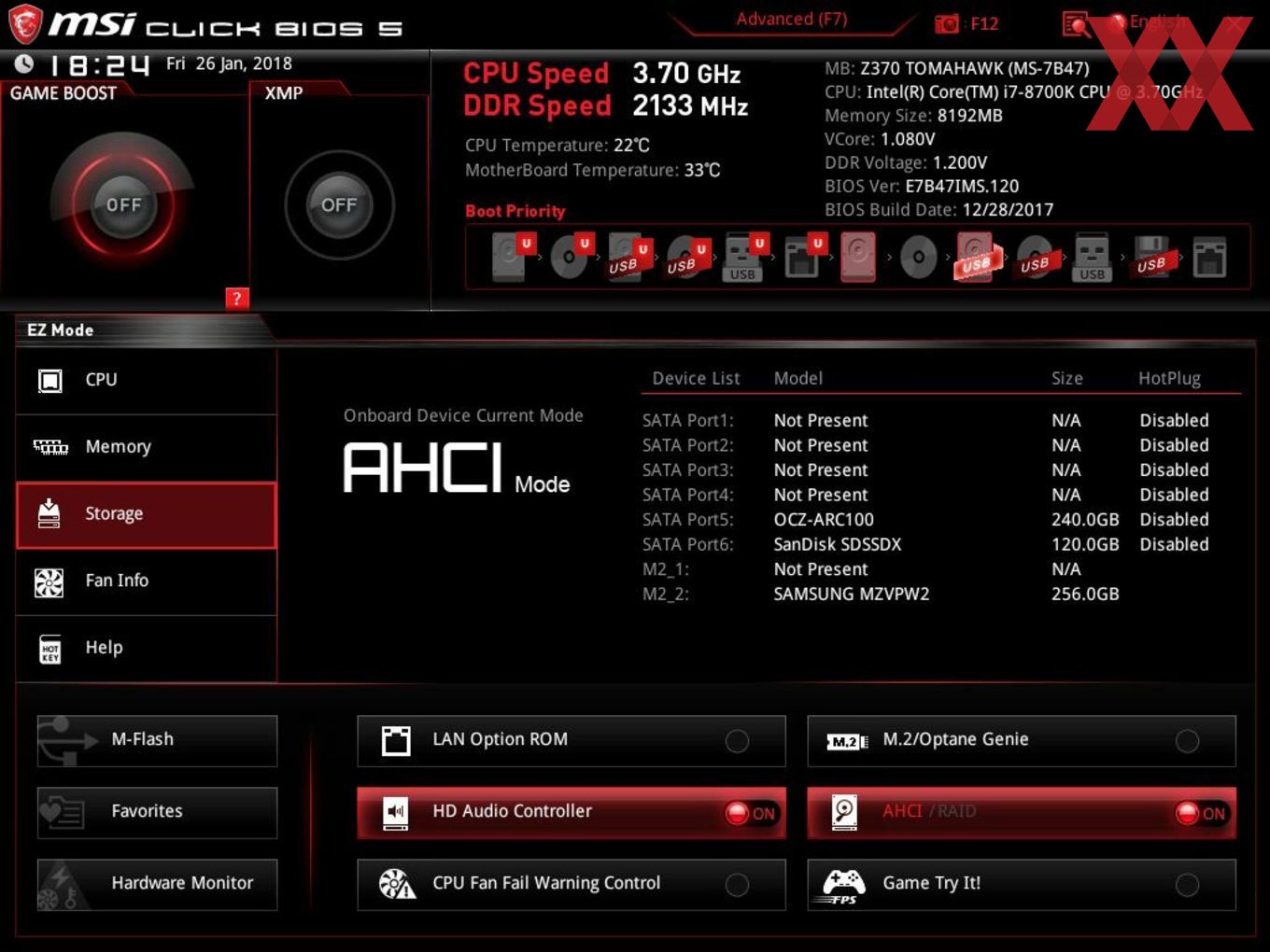Click Disabled HotPlug for SATA Port1
1270x952 pixels.
[1174, 421]
